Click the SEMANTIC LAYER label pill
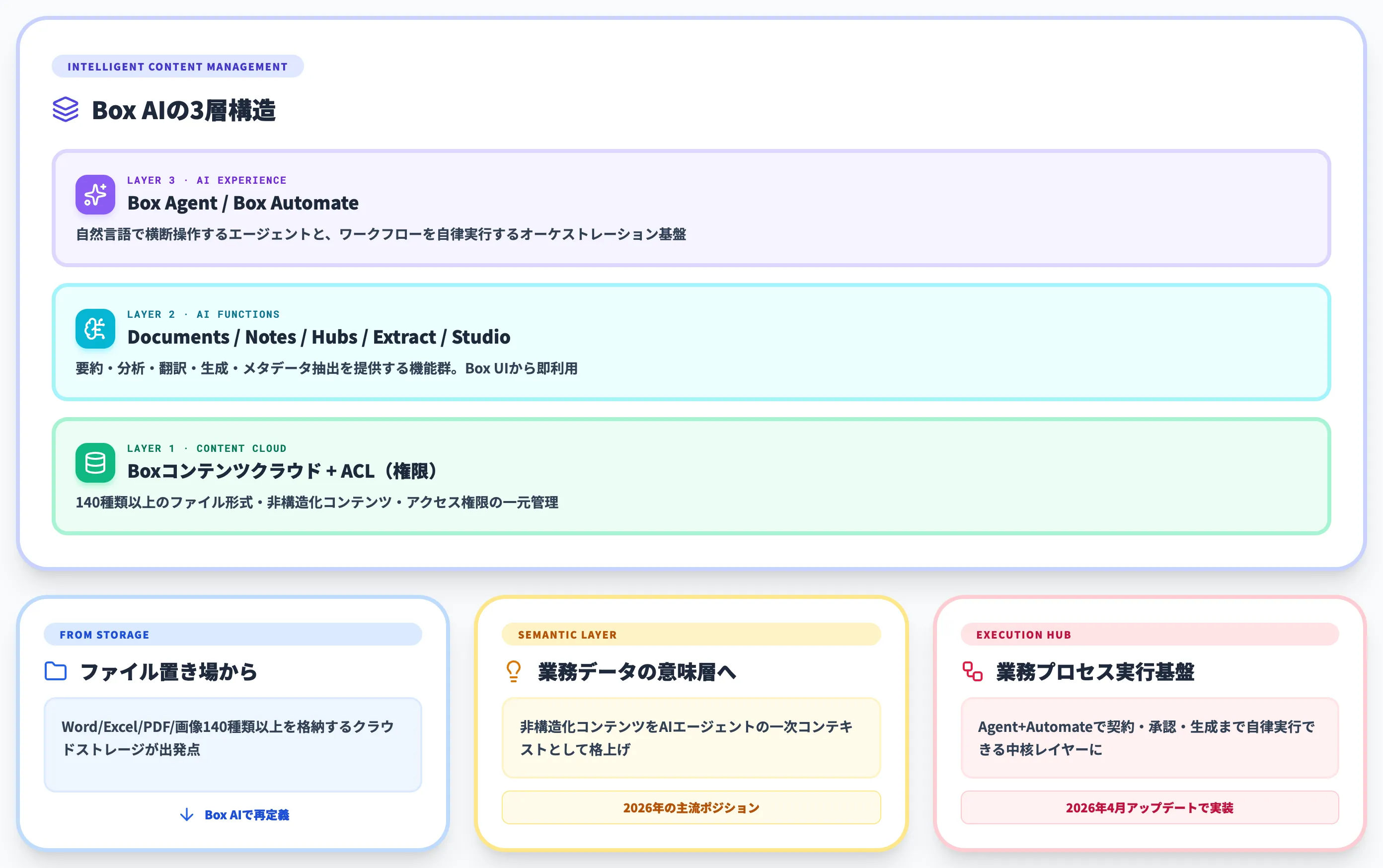Viewport: 1383px width, 868px height. 691,634
